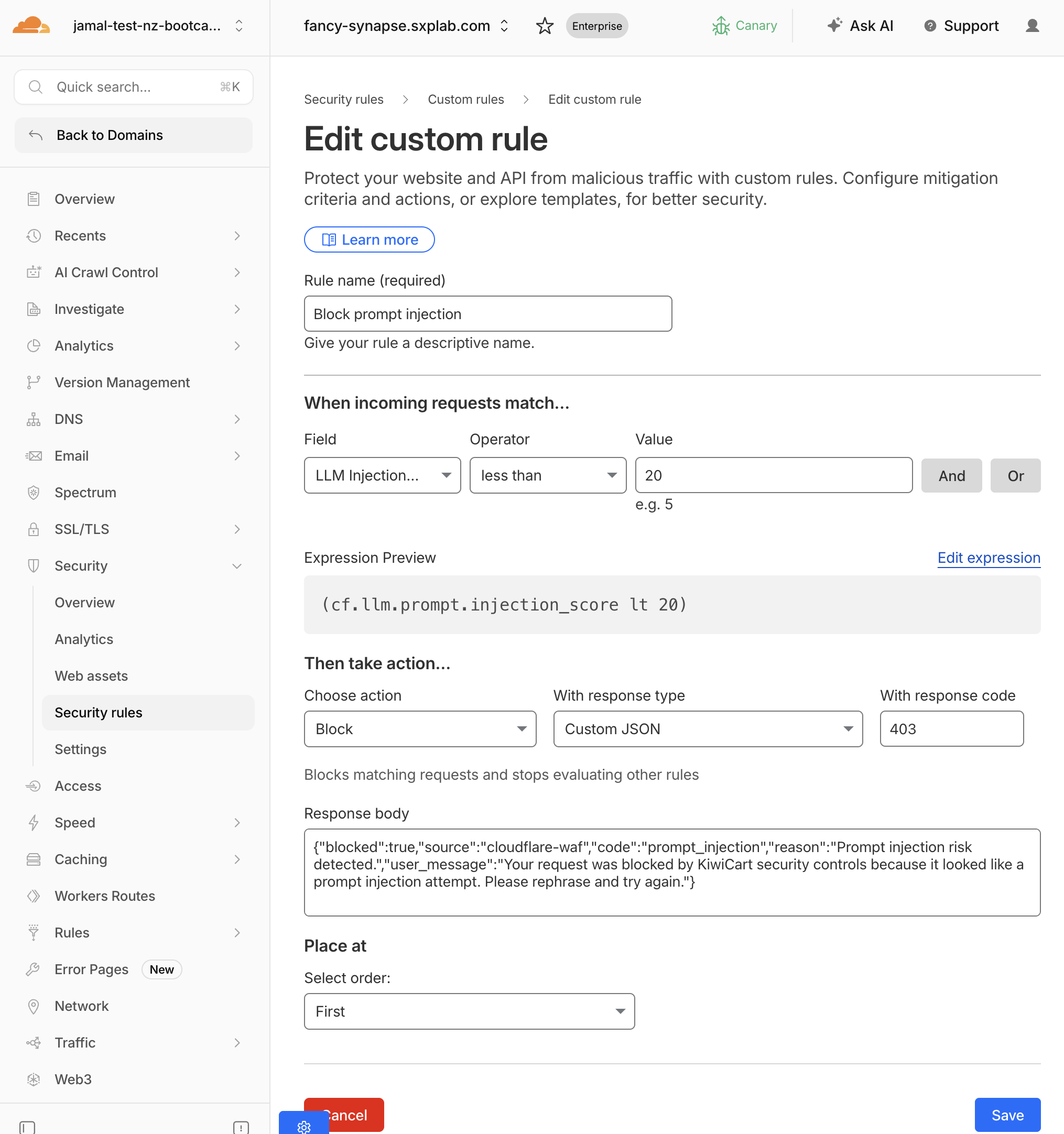Image resolution: width=1064 pixels, height=1134 pixels.
Task: Click the Spectrum shield icon
Action: click(34, 492)
